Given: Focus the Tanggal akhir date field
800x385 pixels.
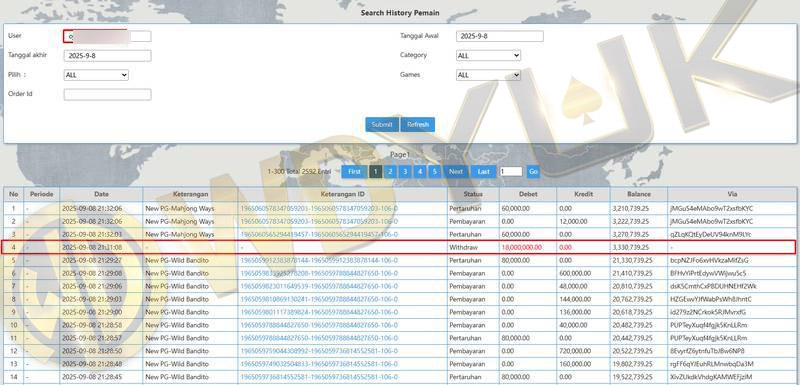Looking at the screenshot, I should coord(108,56).
